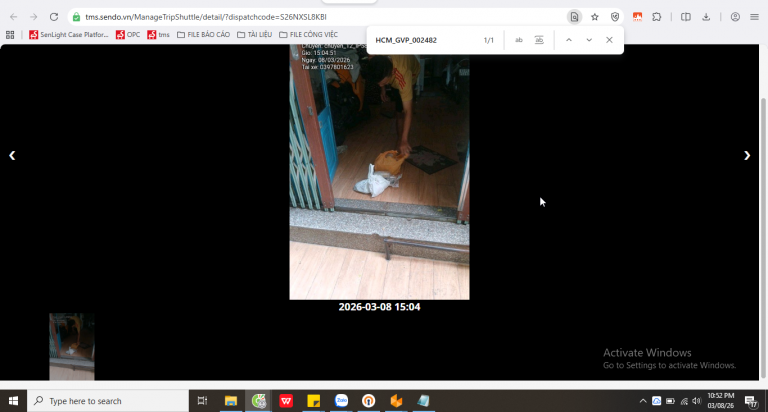Expand FILE CÔNG VIỆC bookmark folder

[x=309, y=35]
